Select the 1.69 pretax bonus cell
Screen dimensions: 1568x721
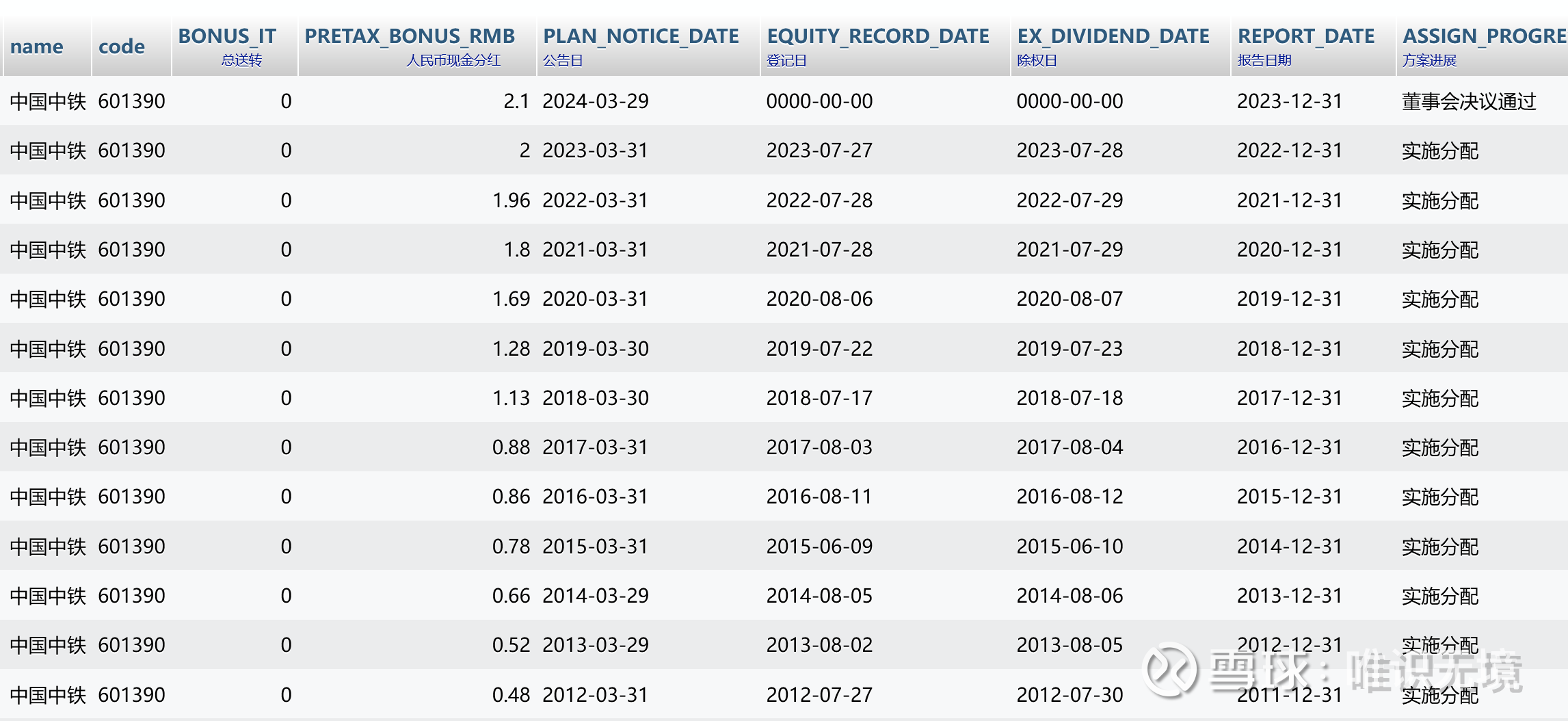point(417,299)
